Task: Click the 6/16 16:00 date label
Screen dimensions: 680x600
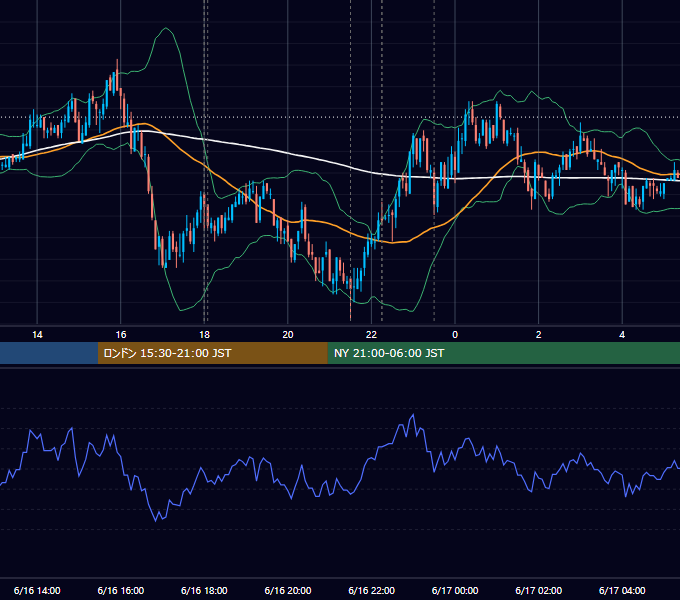Action: (x=121, y=590)
